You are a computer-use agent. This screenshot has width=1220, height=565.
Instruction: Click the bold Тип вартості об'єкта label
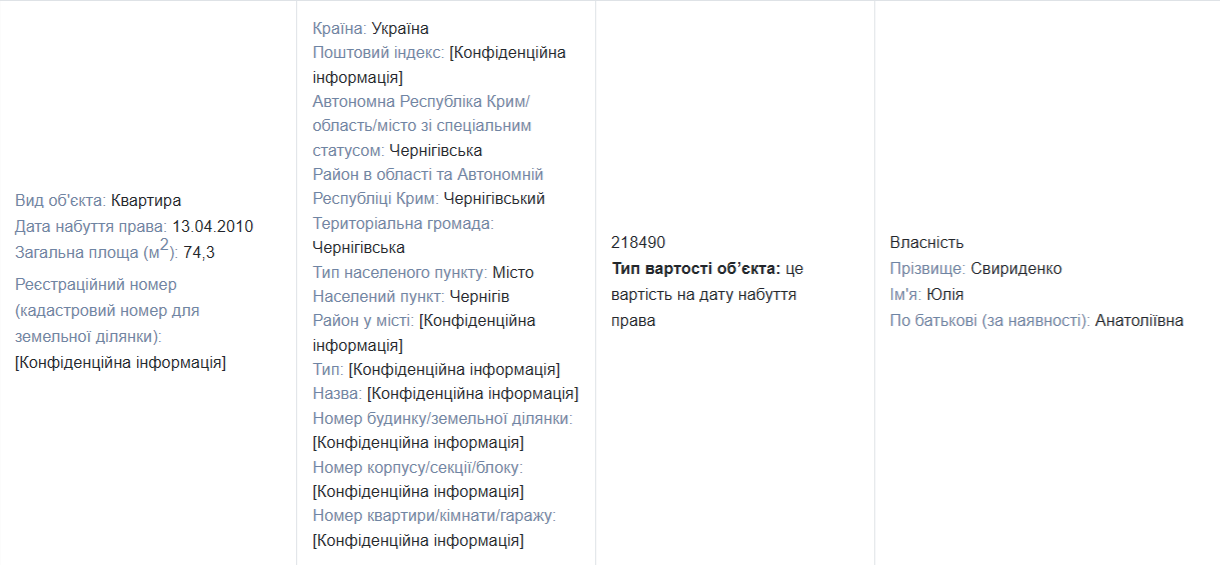[x=696, y=269]
